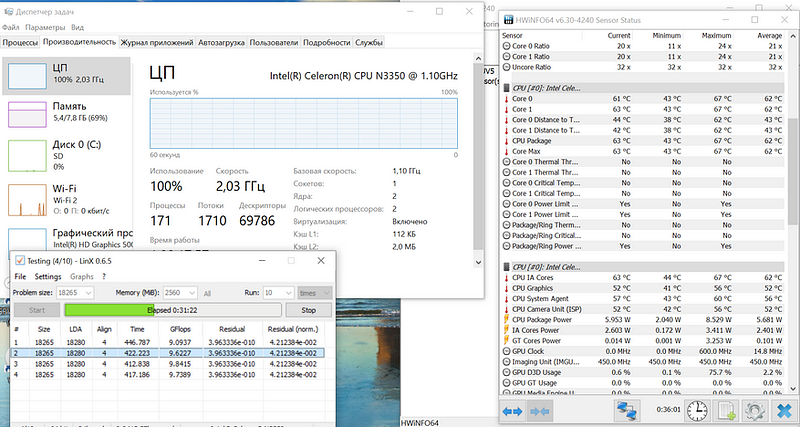This screenshot has height=427, width=800.
Task: Click the HWiNFO clock timer icon
Action: click(x=695, y=409)
